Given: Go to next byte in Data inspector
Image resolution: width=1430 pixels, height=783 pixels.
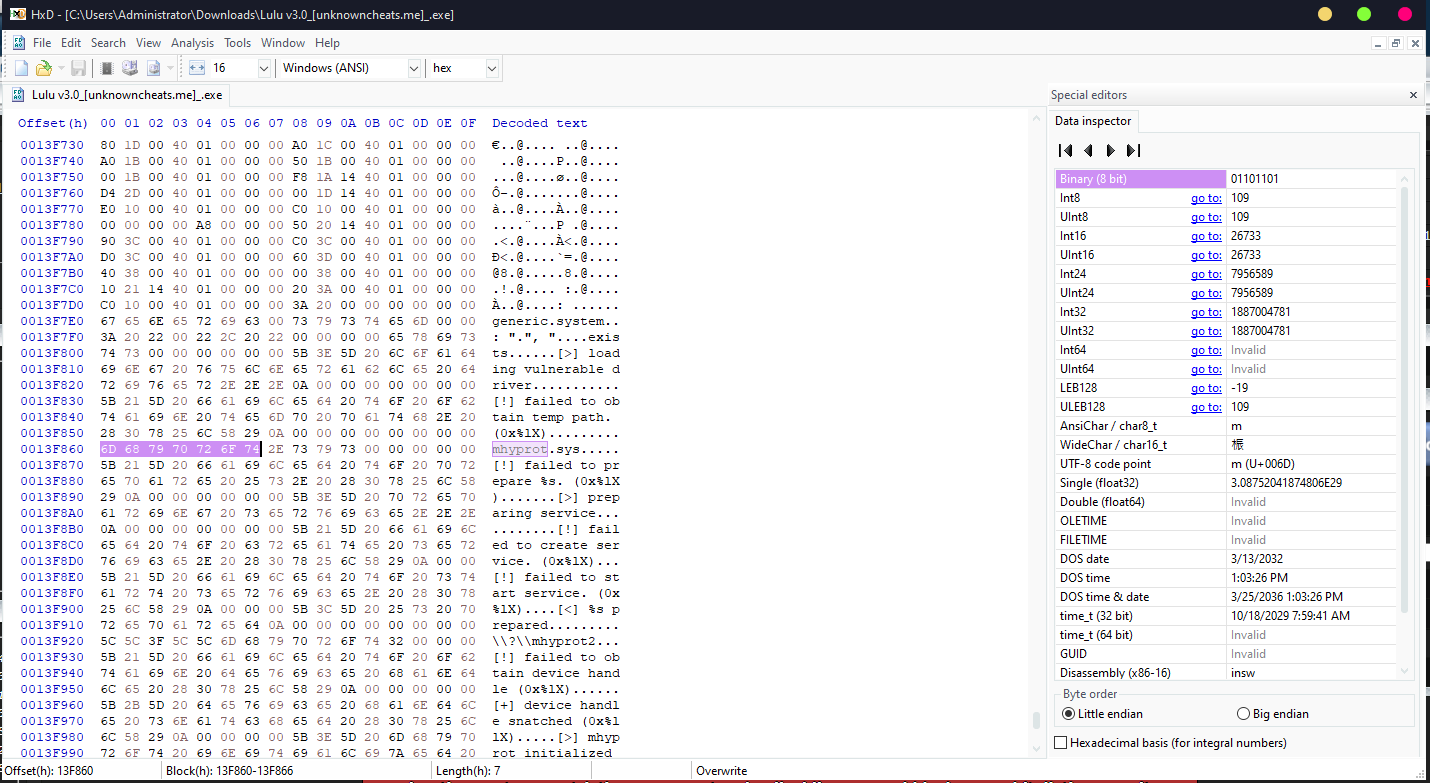Looking at the screenshot, I should [1110, 150].
